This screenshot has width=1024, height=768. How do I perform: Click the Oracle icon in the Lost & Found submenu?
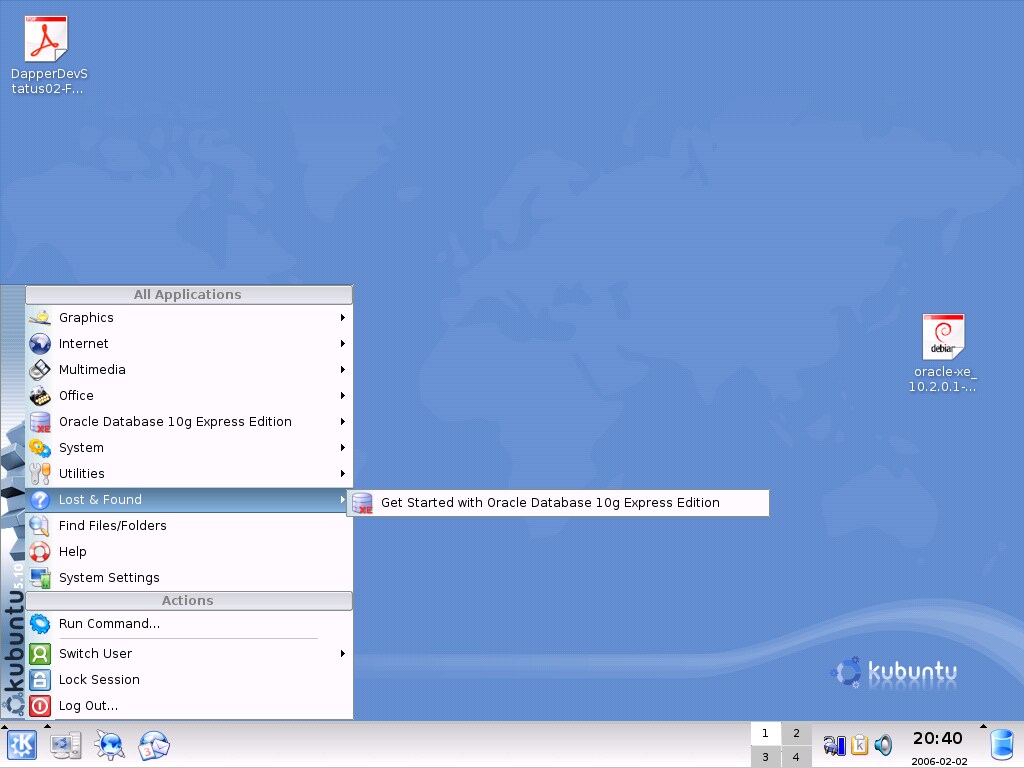click(362, 503)
